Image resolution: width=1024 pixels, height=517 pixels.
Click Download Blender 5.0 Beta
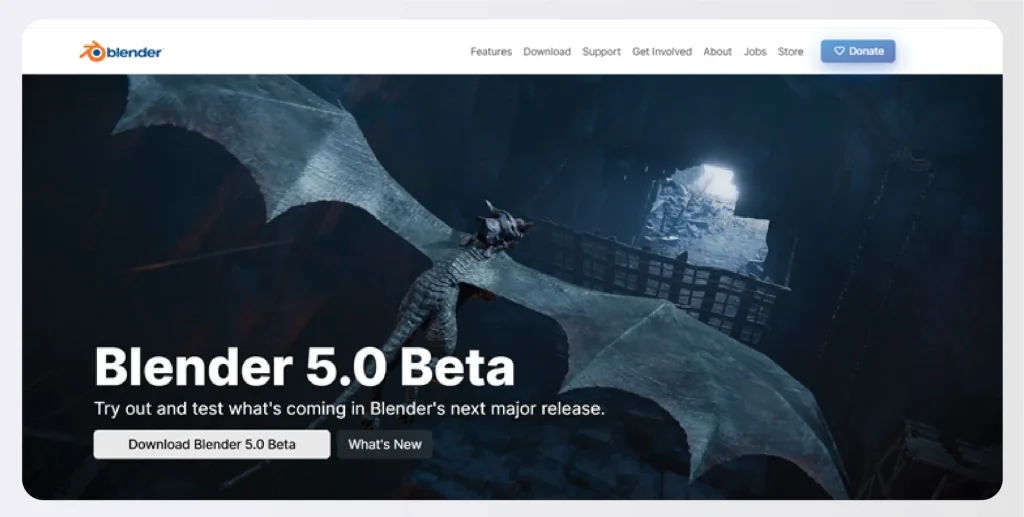pos(212,445)
